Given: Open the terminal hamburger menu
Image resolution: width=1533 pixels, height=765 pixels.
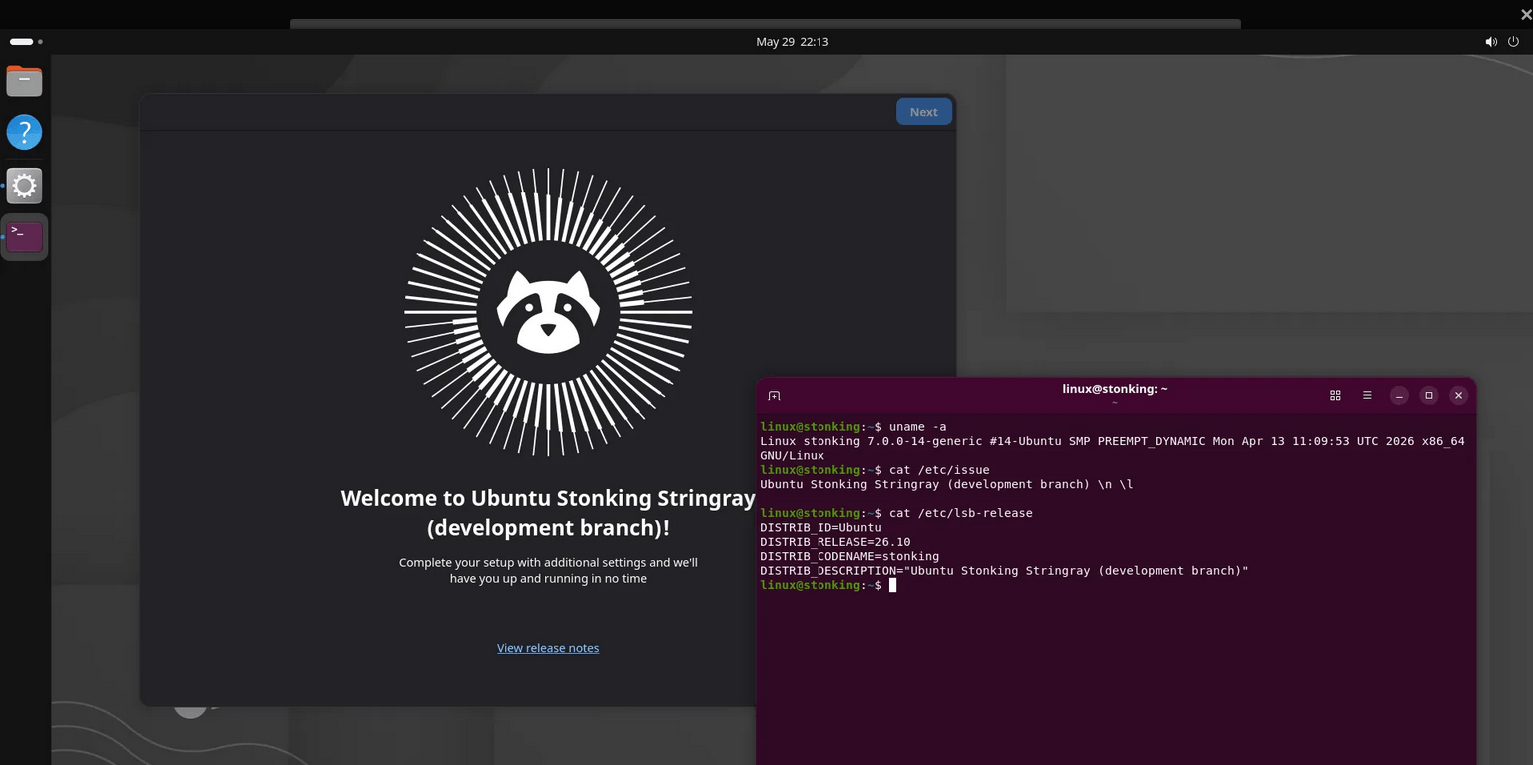Looking at the screenshot, I should [x=1367, y=396].
